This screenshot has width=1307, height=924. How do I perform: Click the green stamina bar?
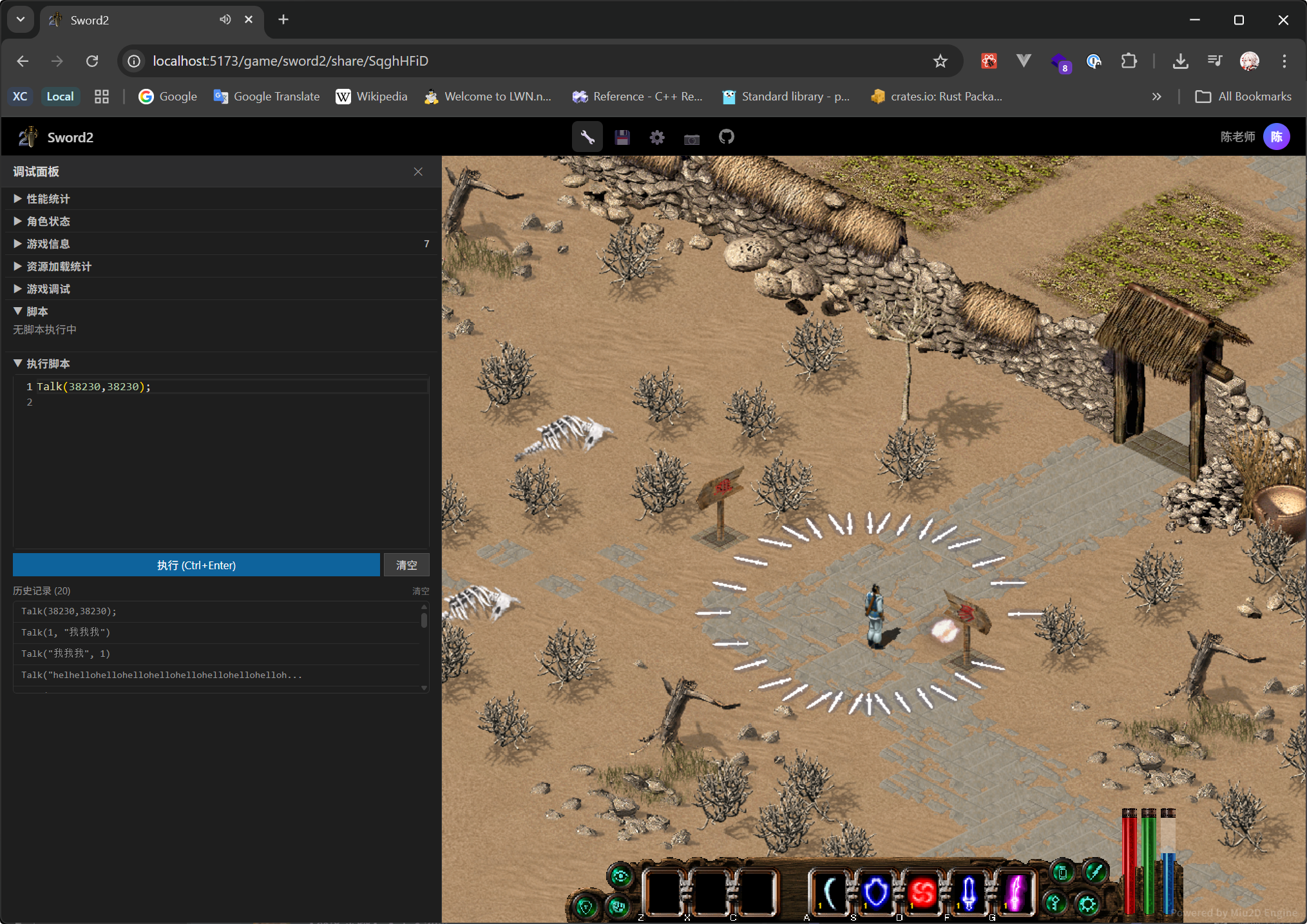[x=1148, y=861]
